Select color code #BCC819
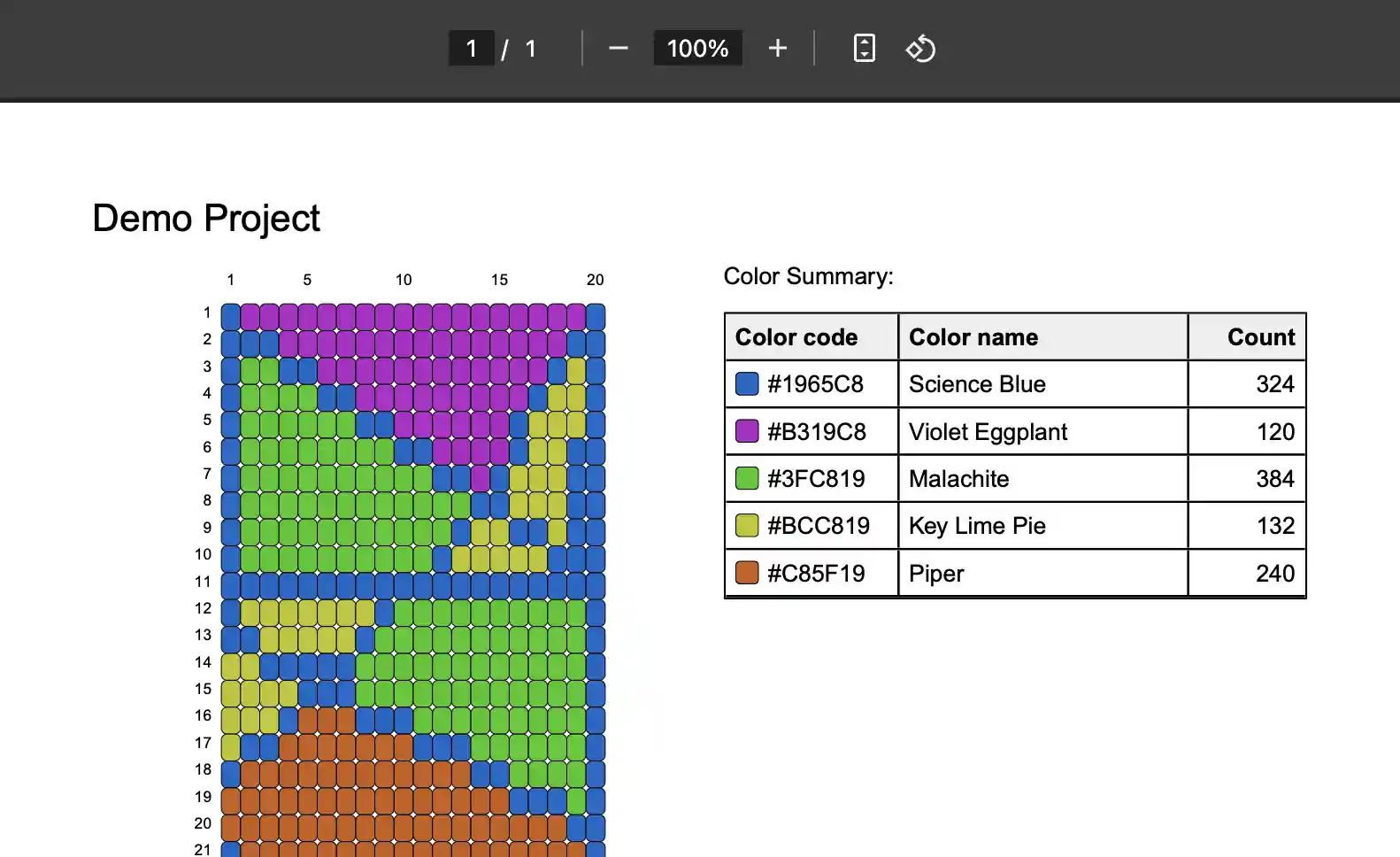The image size is (1400, 857). (x=819, y=526)
